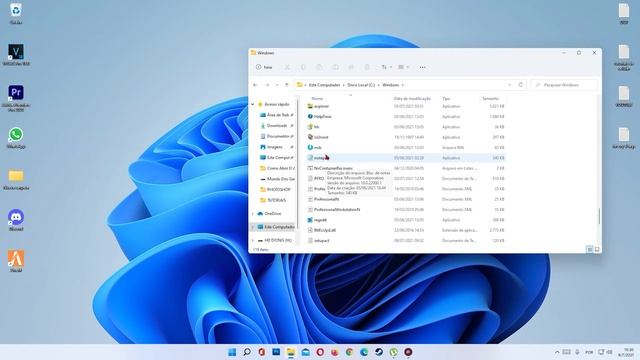This screenshot has height=360, width=640.
Task: Click the Paste icon in Explorer toolbar
Action: (x=319, y=67)
